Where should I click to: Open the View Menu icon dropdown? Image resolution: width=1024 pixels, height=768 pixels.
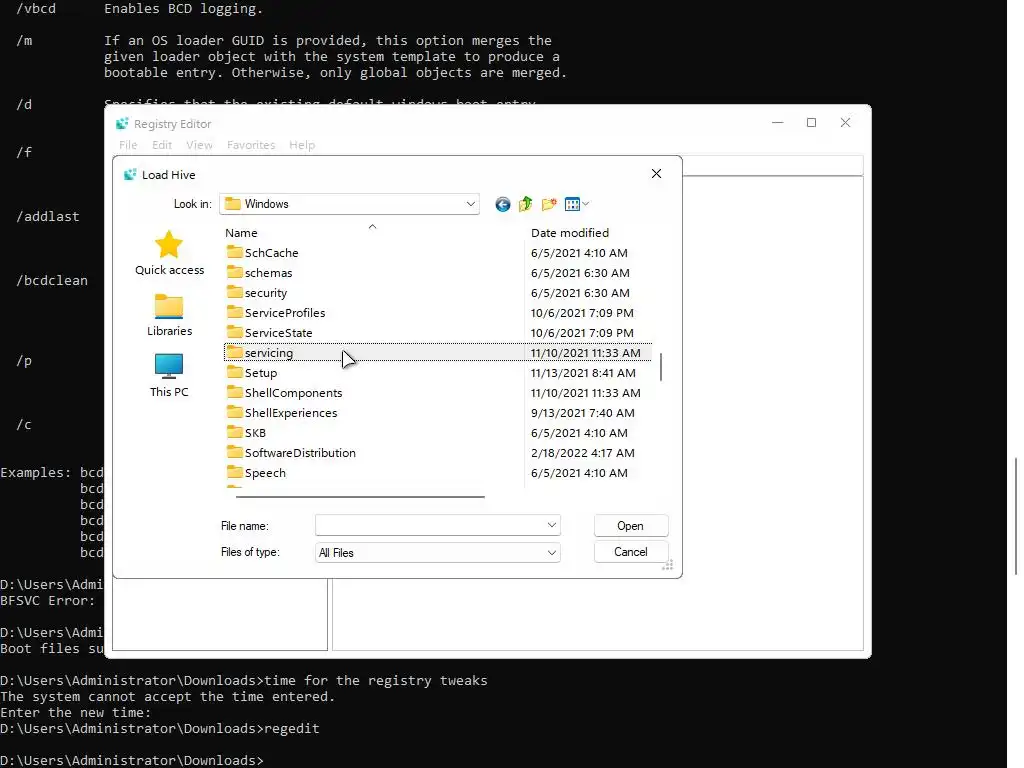click(576, 204)
